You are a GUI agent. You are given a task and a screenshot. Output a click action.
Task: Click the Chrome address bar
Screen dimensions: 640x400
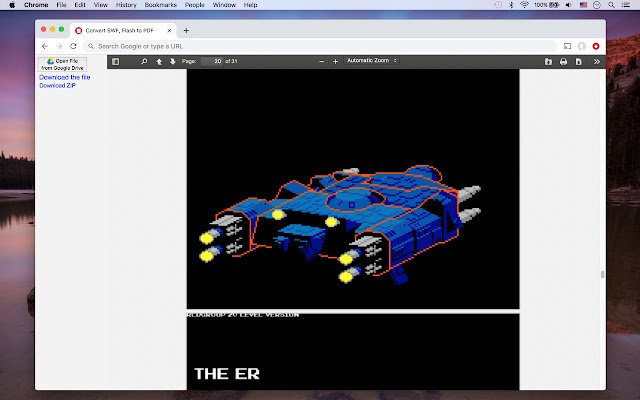[320, 46]
